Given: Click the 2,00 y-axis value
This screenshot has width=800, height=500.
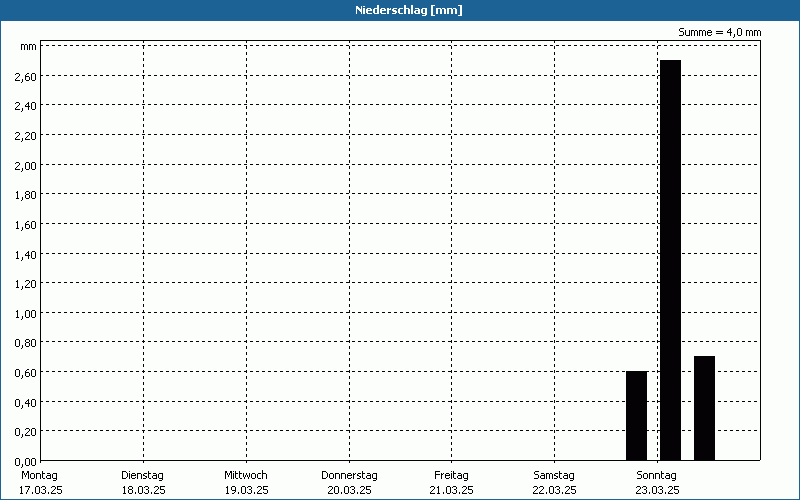Looking at the screenshot, I should point(26,165).
